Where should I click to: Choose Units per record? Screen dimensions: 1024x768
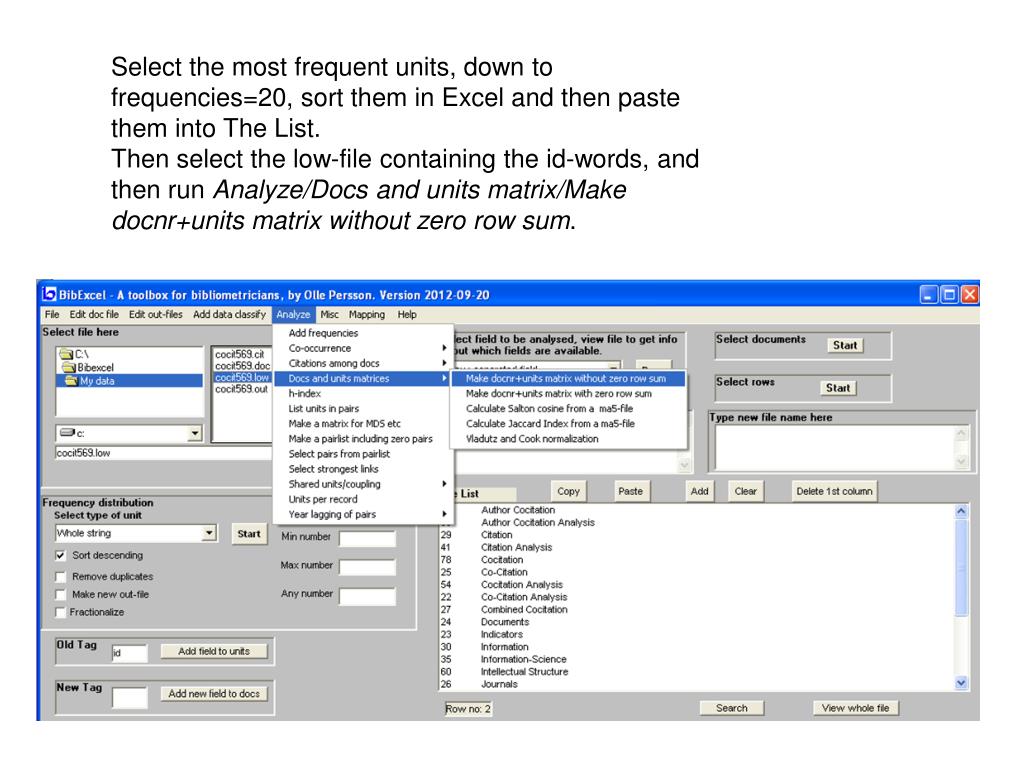362,499
